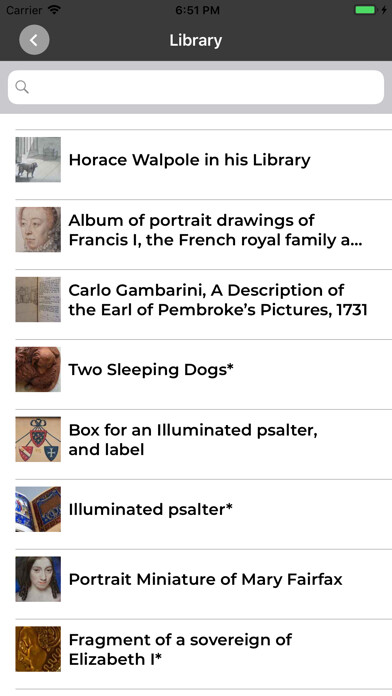View Portrait Miniature of Mary Fairfax title

206,579
